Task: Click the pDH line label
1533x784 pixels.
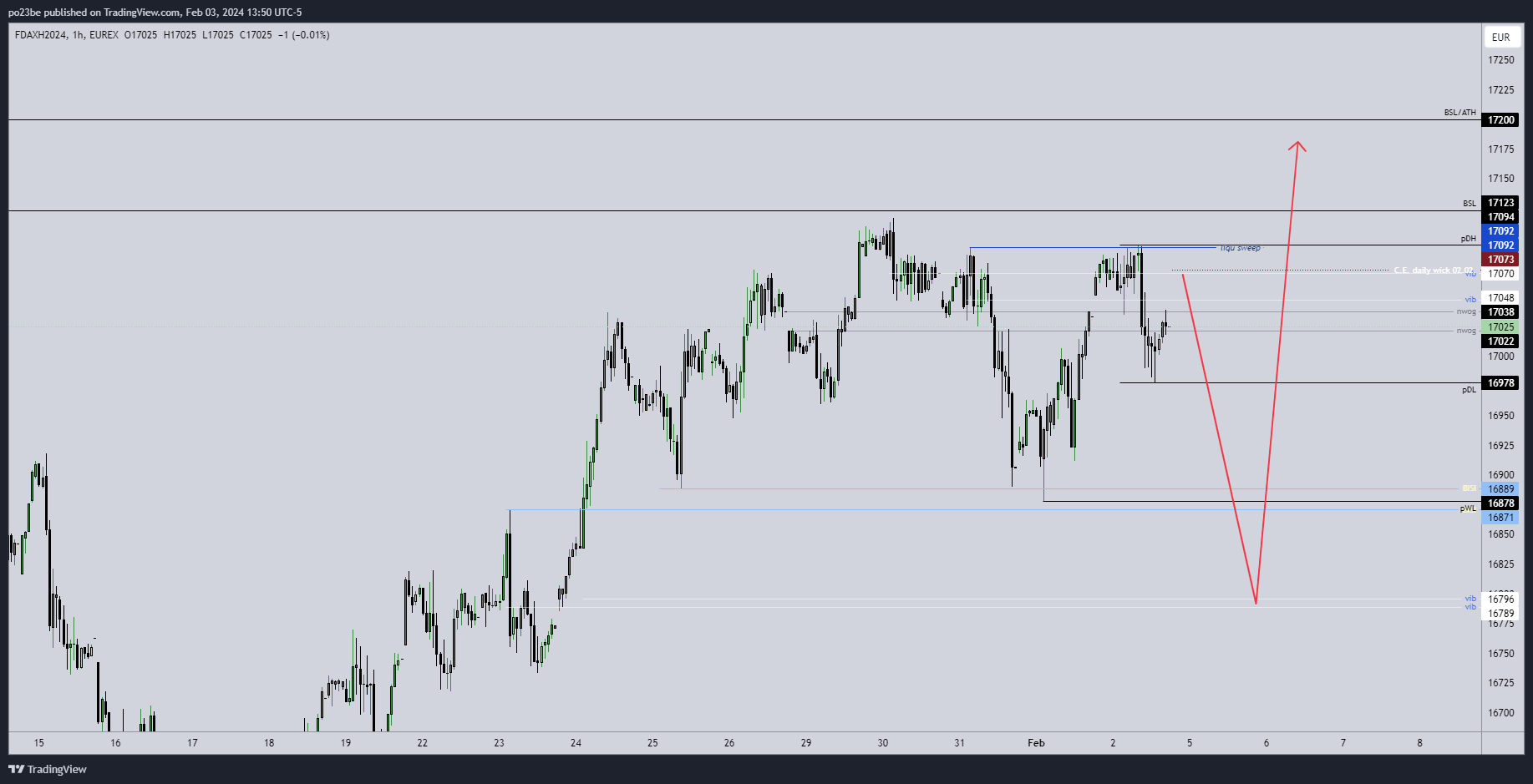Action: pyautogui.click(x=1468, y=239)
